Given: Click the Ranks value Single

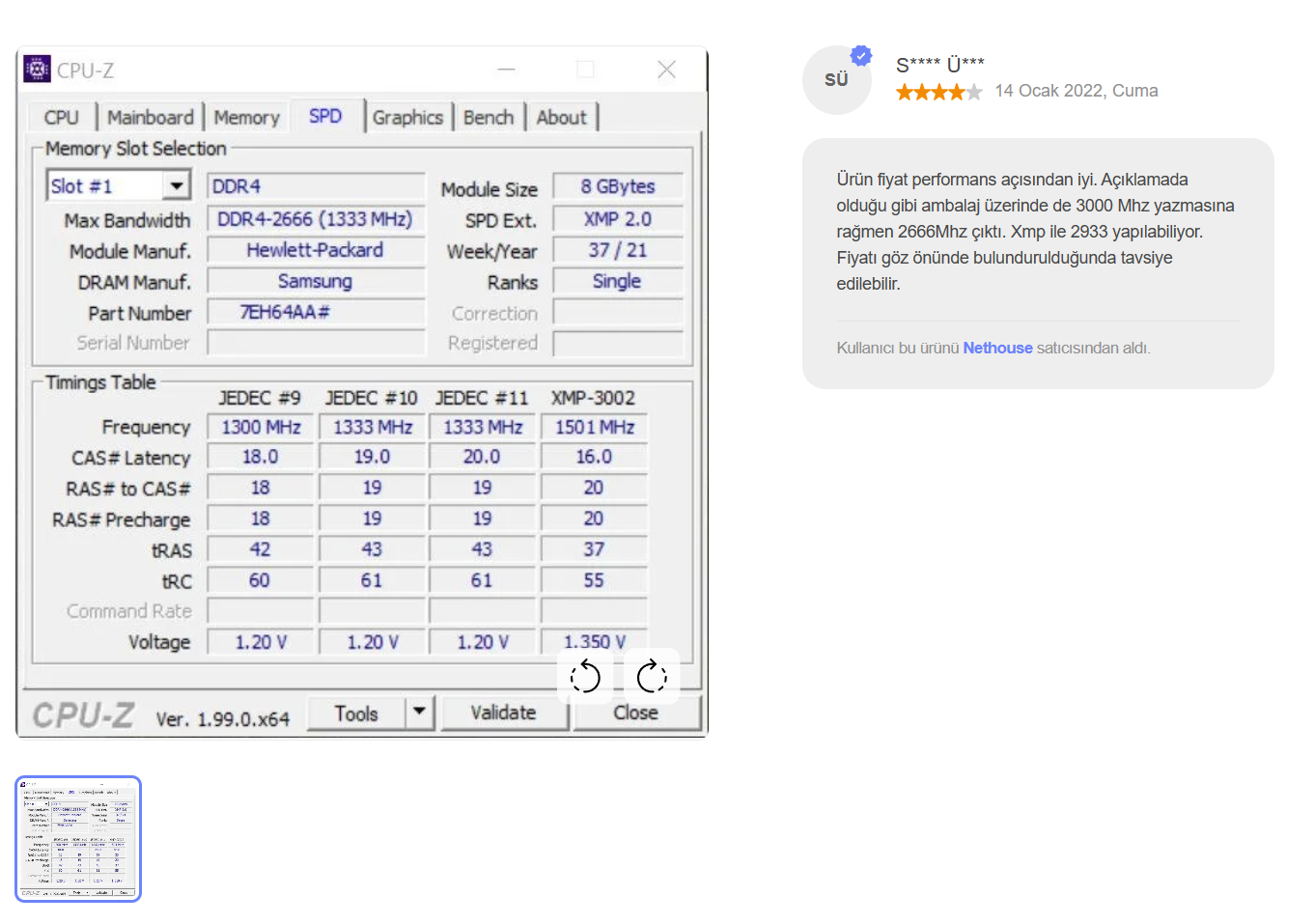Looking at the screenshot, I should [618, 281].
